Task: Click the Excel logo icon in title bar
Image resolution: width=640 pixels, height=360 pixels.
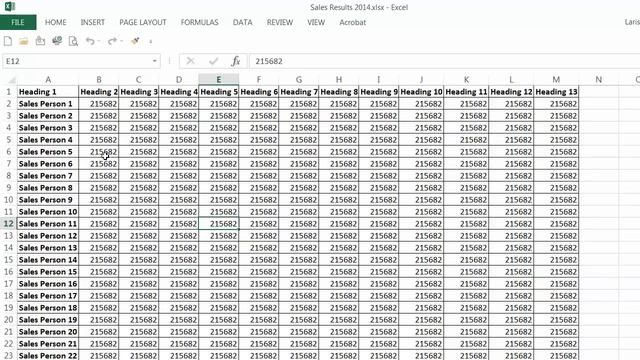Action: click(10, 7)
